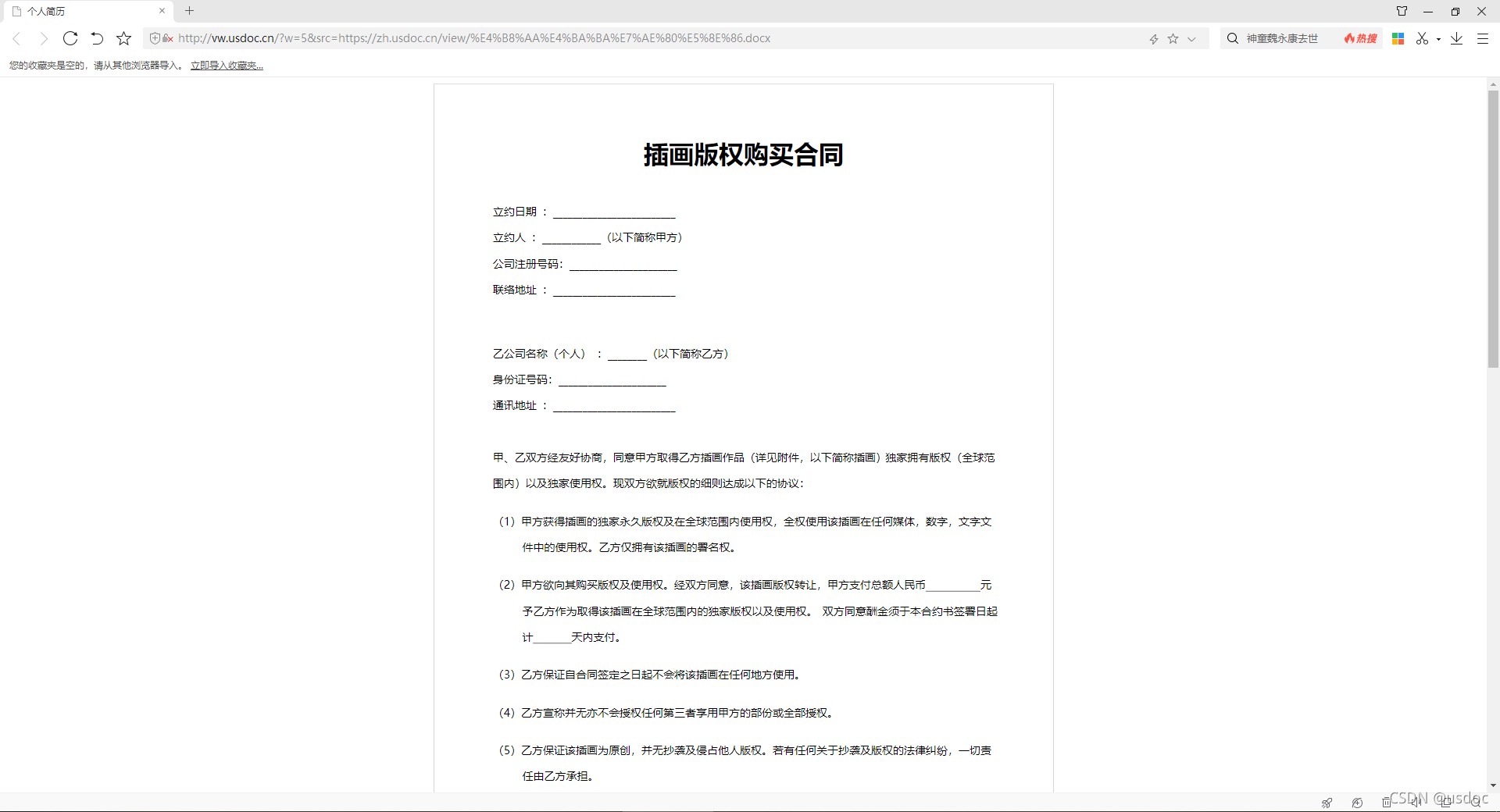Click clause (3) about 乙方保证自合同签定之日起
The image size is (1500, 812).
[x=651, y=675]
